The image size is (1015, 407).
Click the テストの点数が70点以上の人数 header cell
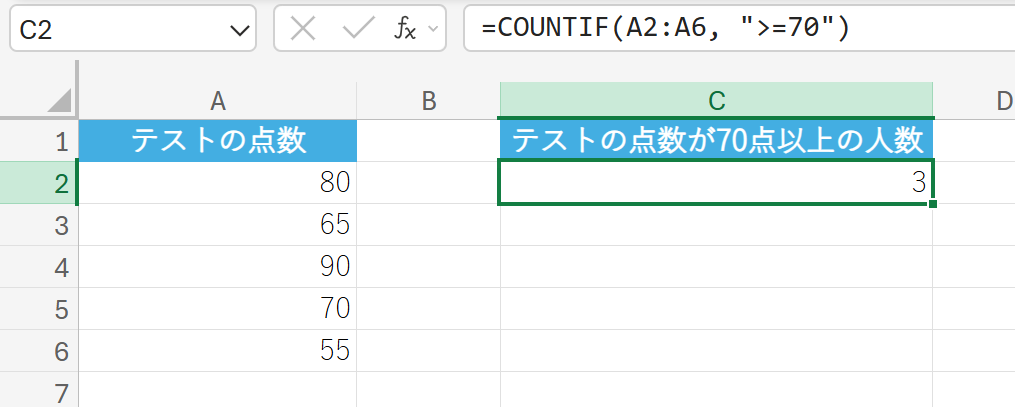click(x=716, y=141)
